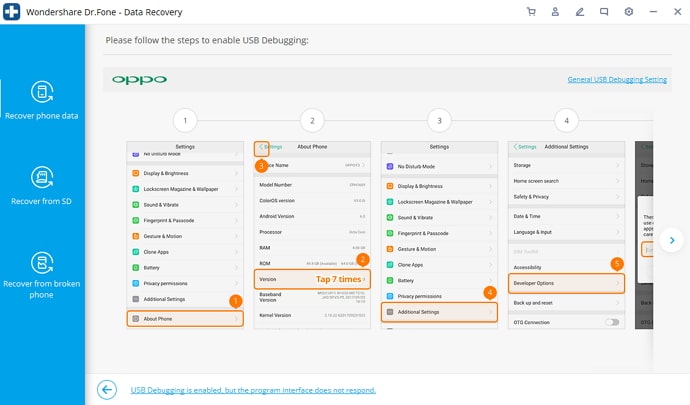Open the user account icon
690x405 pixels.
pos(555,12)
